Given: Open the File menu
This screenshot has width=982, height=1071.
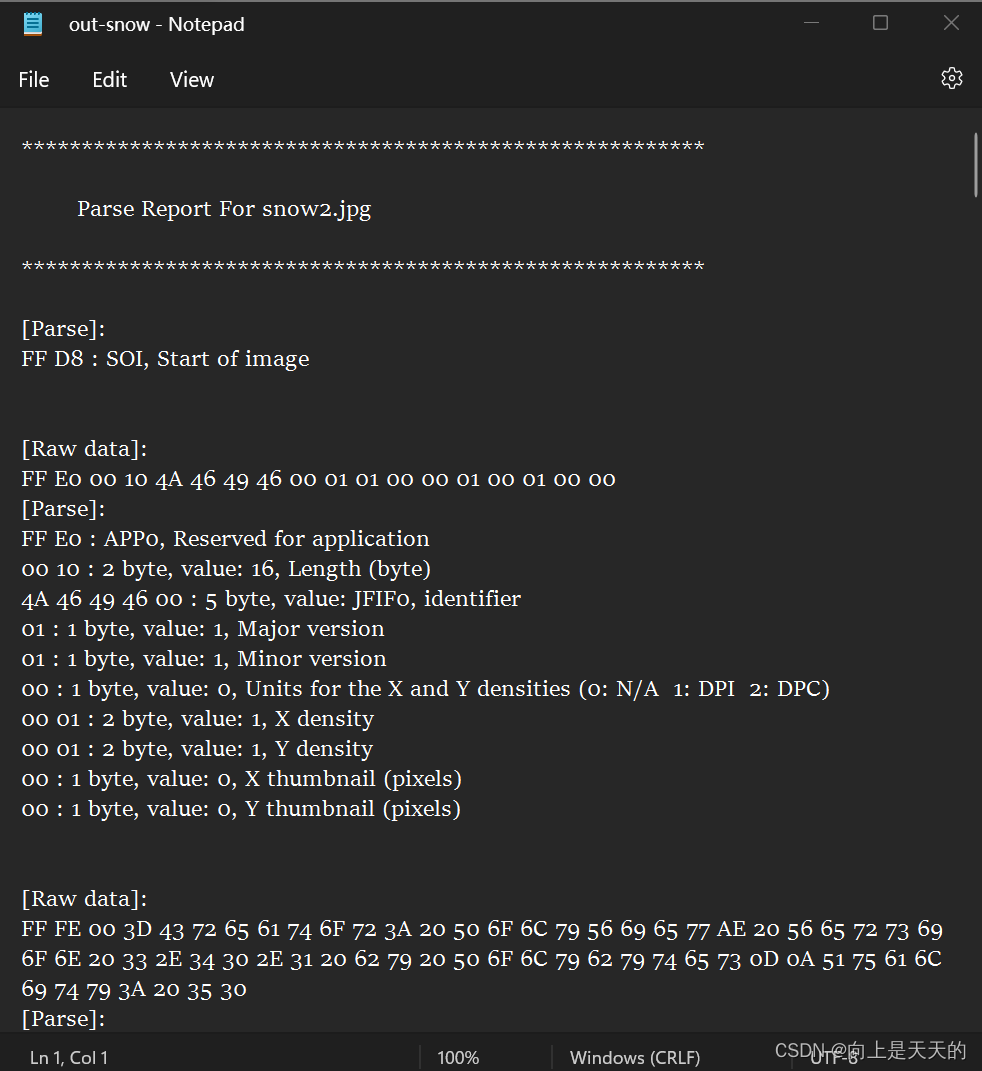Looking at the screenshot, I should (x=33, y=80).
